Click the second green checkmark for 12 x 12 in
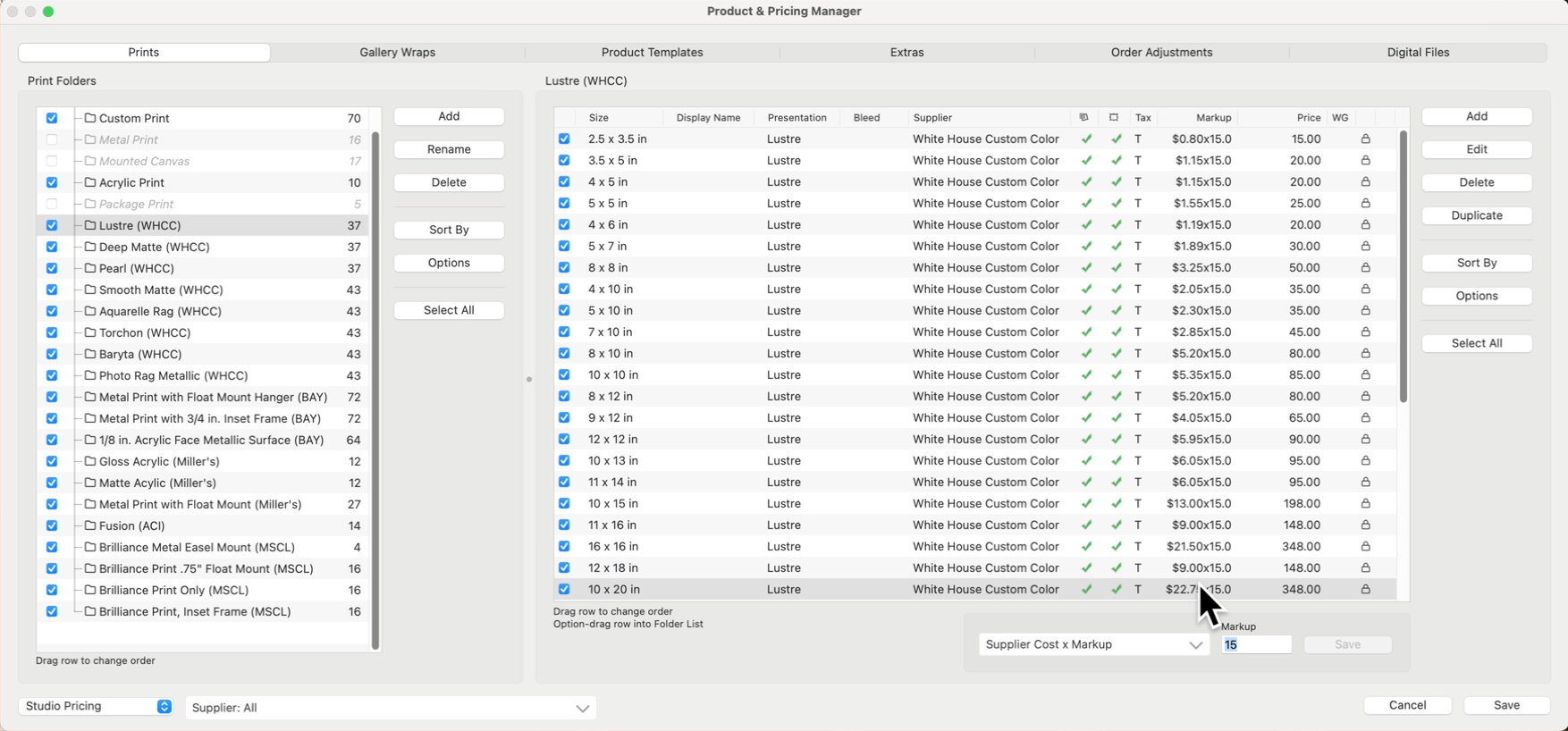This screenshot has width=1568, height=731. [x=1117, y=440]
